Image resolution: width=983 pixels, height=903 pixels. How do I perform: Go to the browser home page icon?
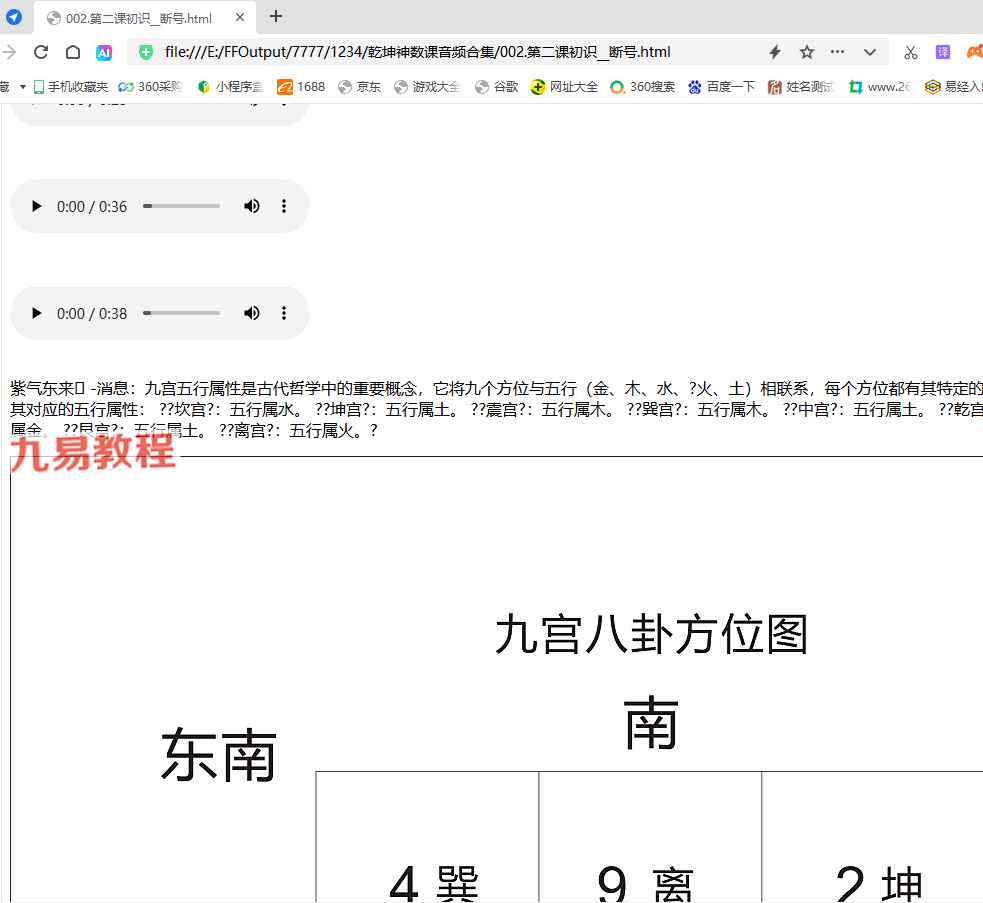[x=73, y=52]
